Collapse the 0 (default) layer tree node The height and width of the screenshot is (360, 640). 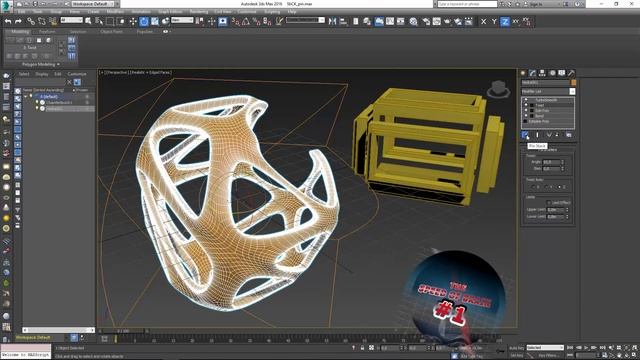click(x=25, y=97)
